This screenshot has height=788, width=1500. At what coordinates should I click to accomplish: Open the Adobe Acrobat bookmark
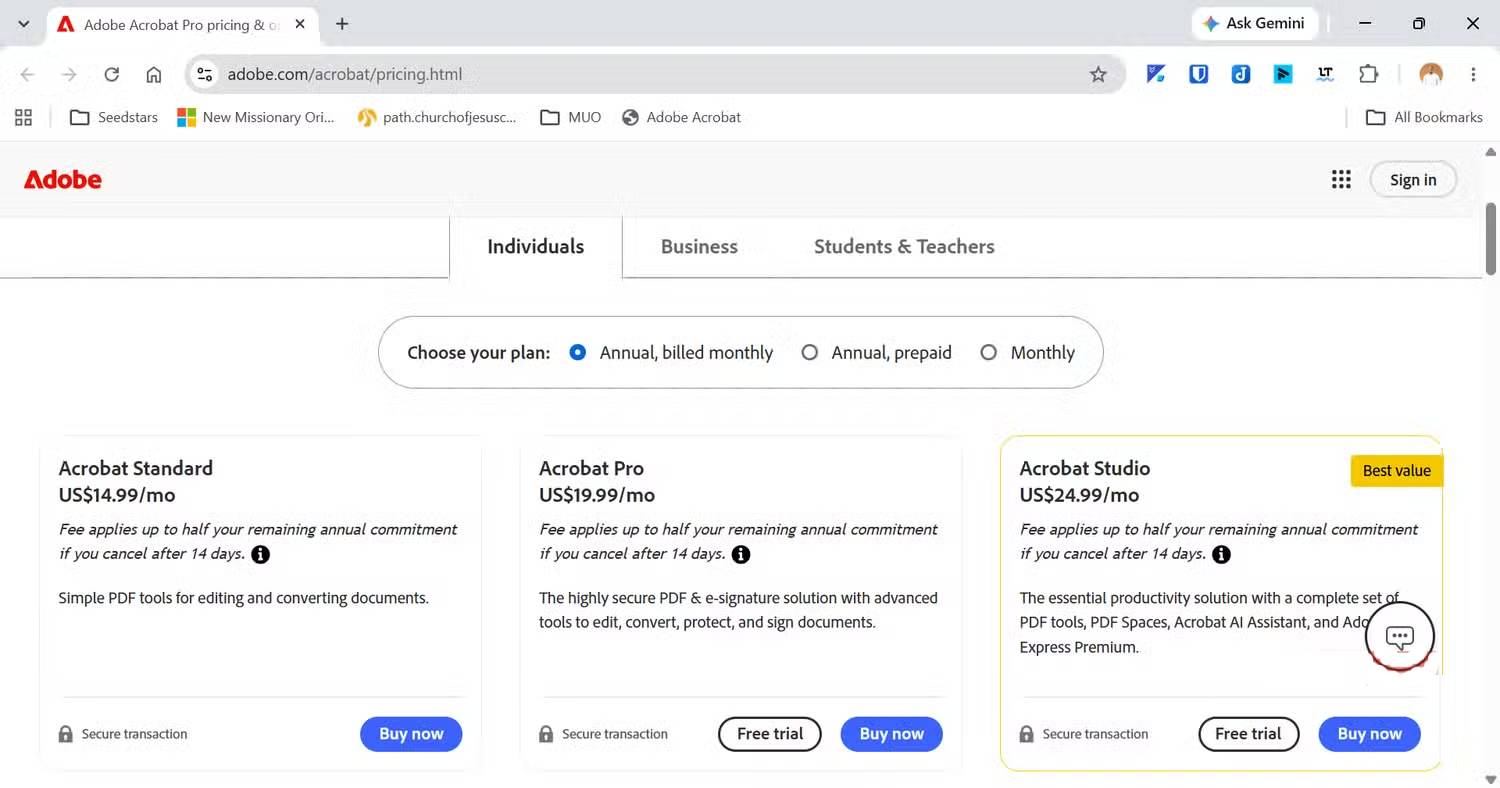[x=681, y=117]
